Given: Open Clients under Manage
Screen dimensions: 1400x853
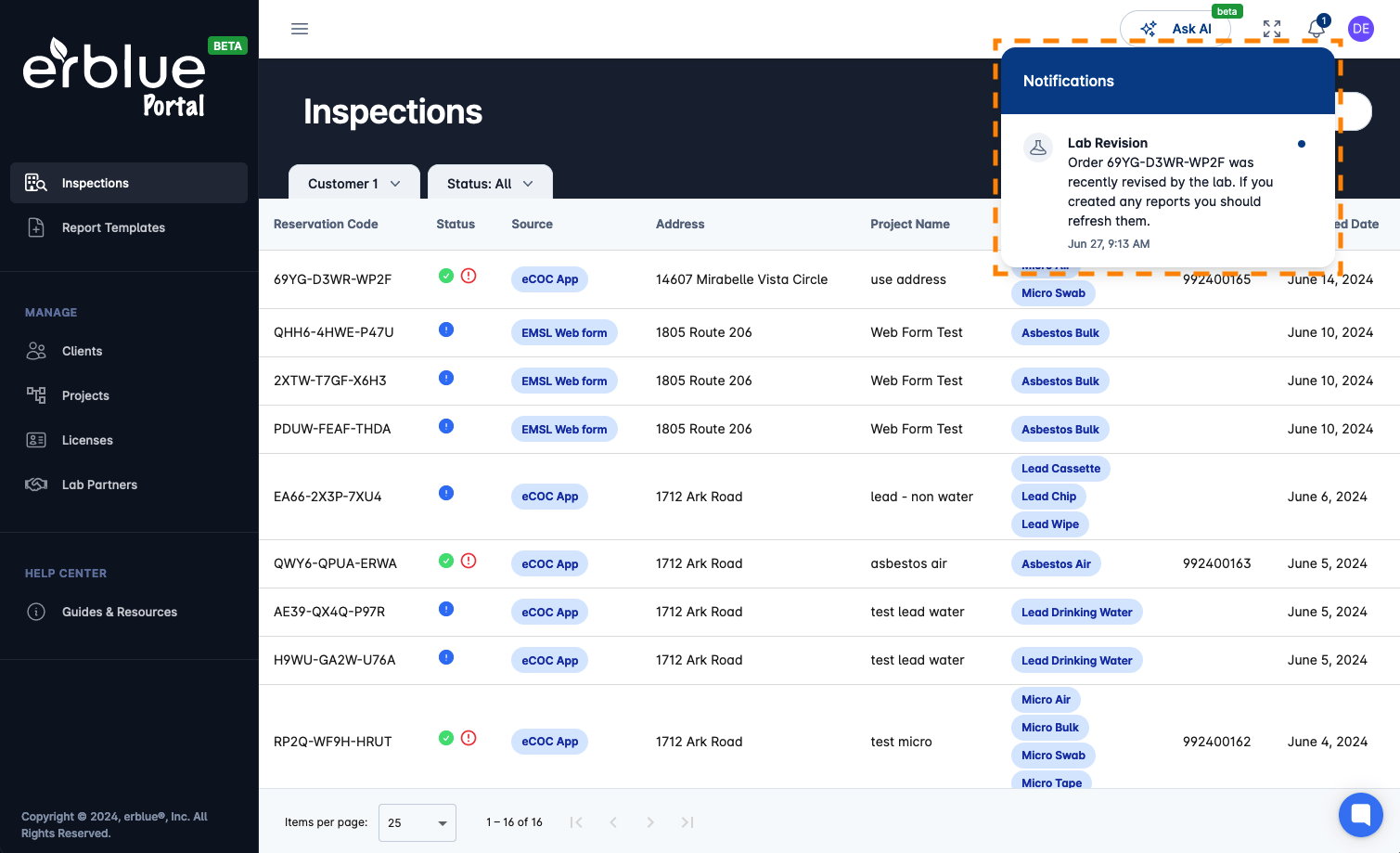Looking at the screenshot, I should coord(129,351).
